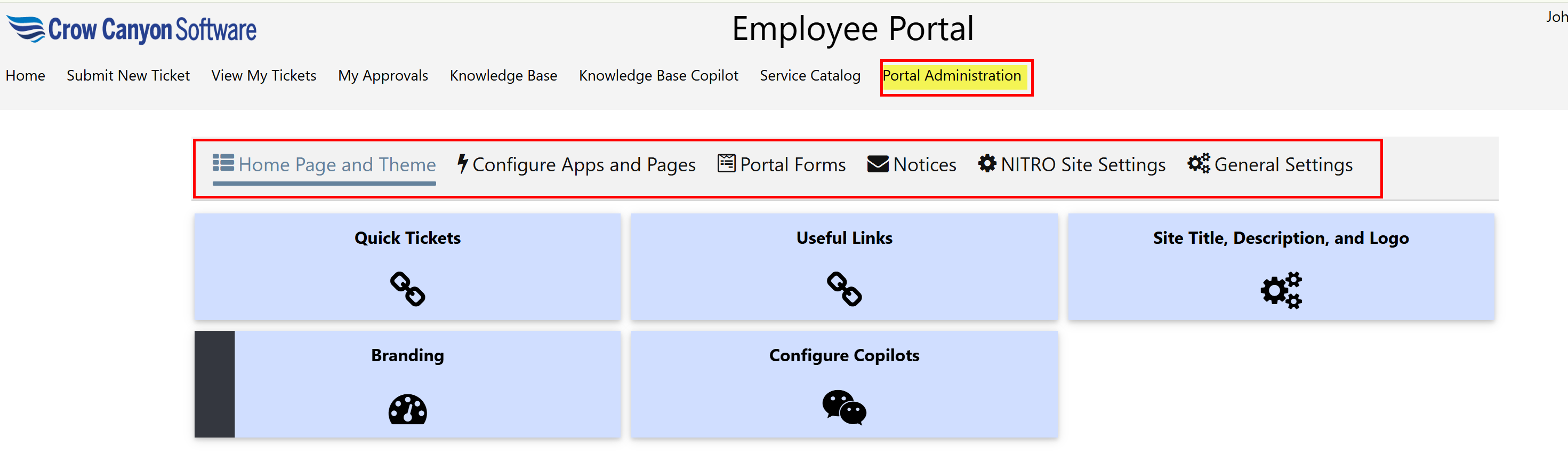The image size is (1568, 453).
Task: Open the General Settings tab
Action: tap(1283, 165)
